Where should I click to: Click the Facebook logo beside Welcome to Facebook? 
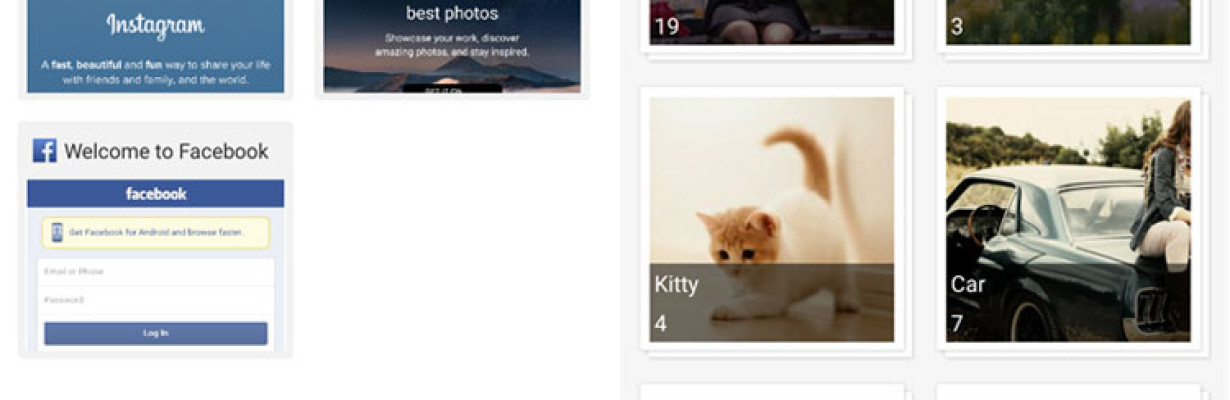(44, 151)
